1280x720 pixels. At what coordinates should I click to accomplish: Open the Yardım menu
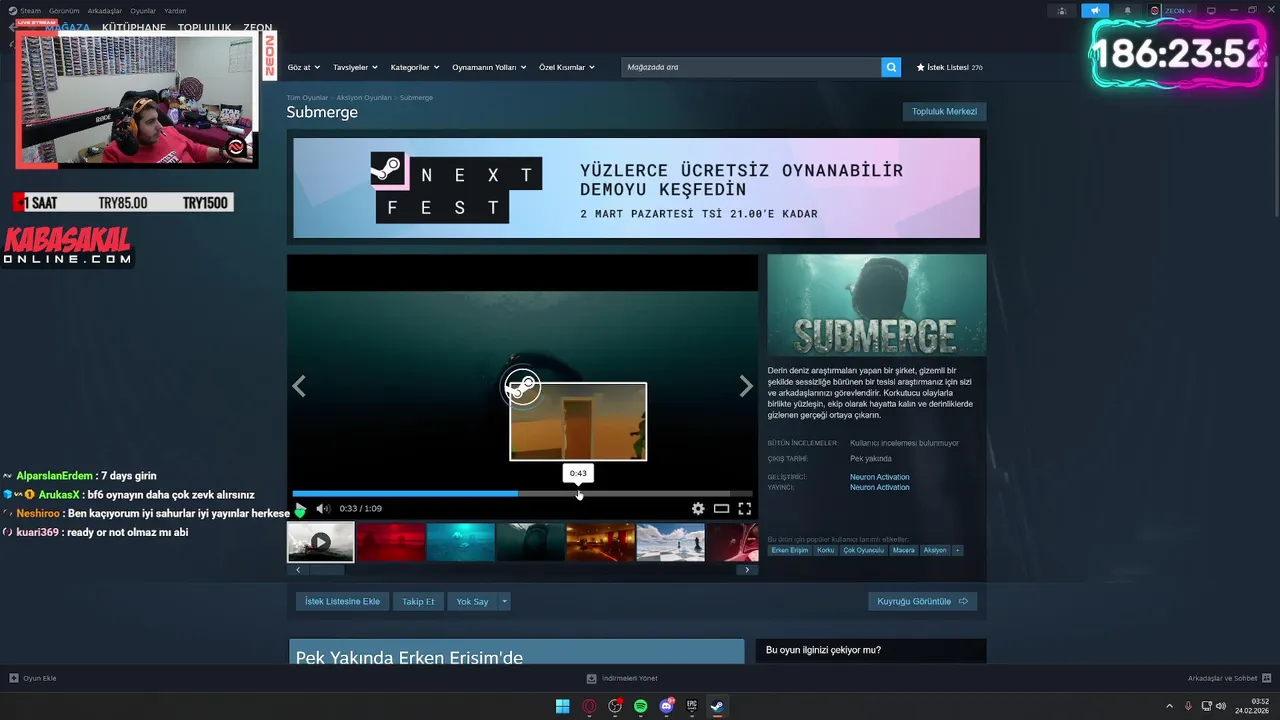point(175,11)
